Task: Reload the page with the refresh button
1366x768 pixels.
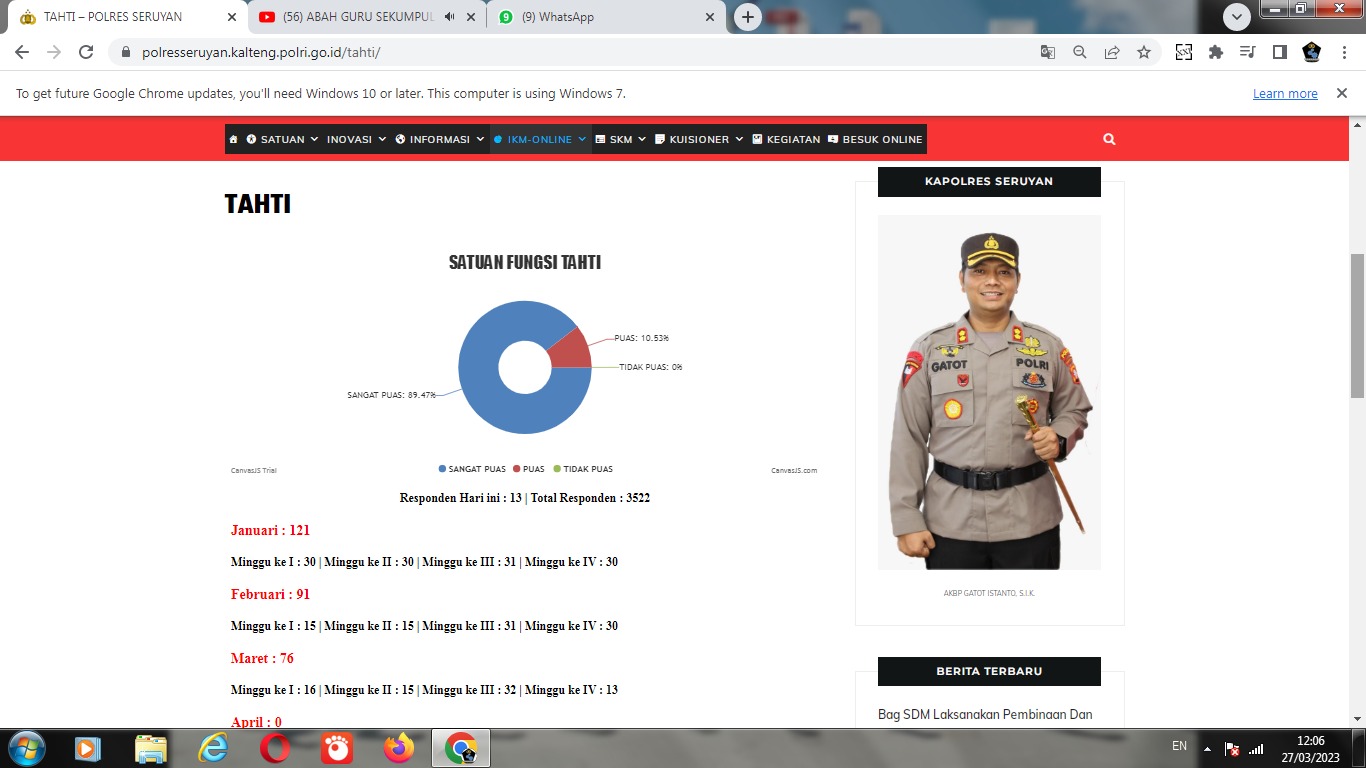Action: click(86, 53)
